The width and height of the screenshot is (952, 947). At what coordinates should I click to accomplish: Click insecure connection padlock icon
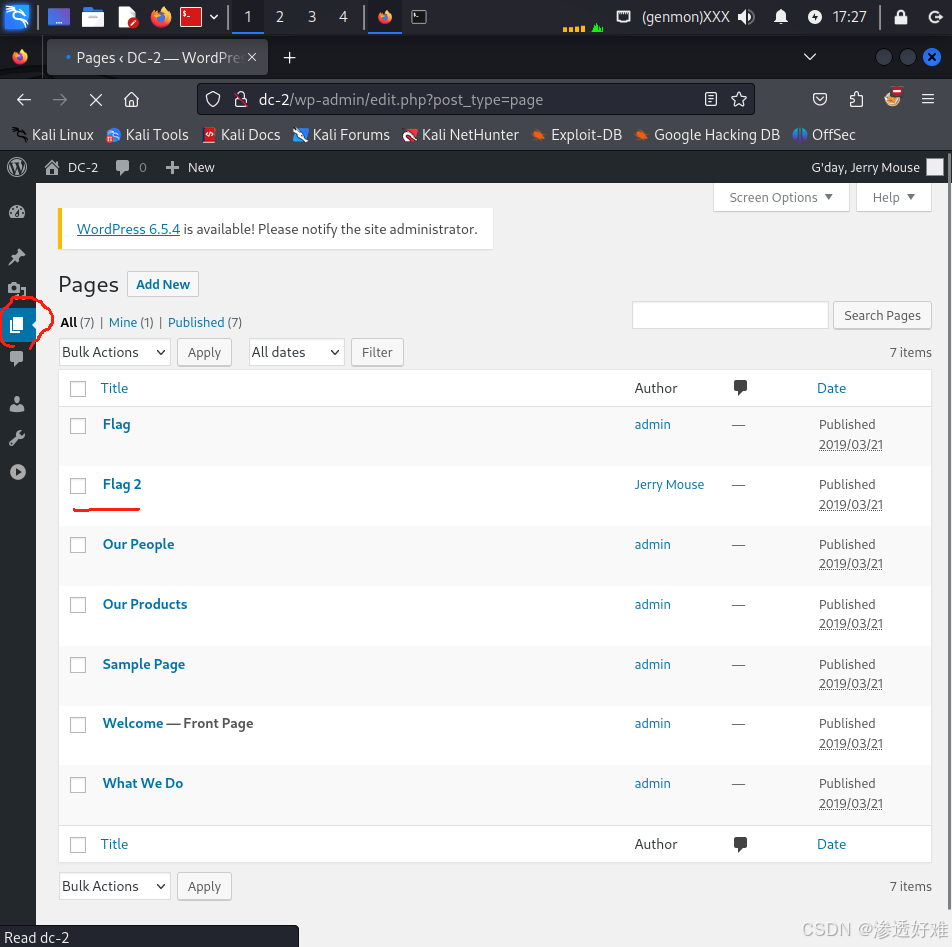(x=241, y=99)
